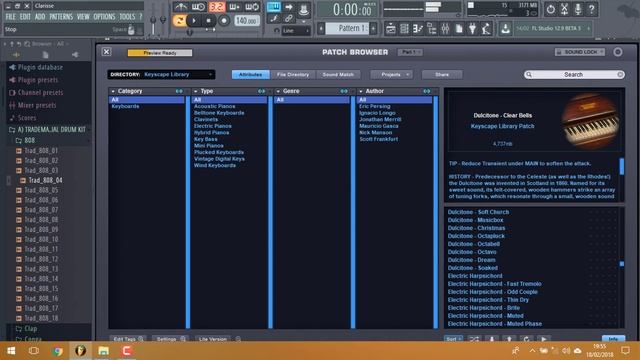Click the Share button

(442, 75)
